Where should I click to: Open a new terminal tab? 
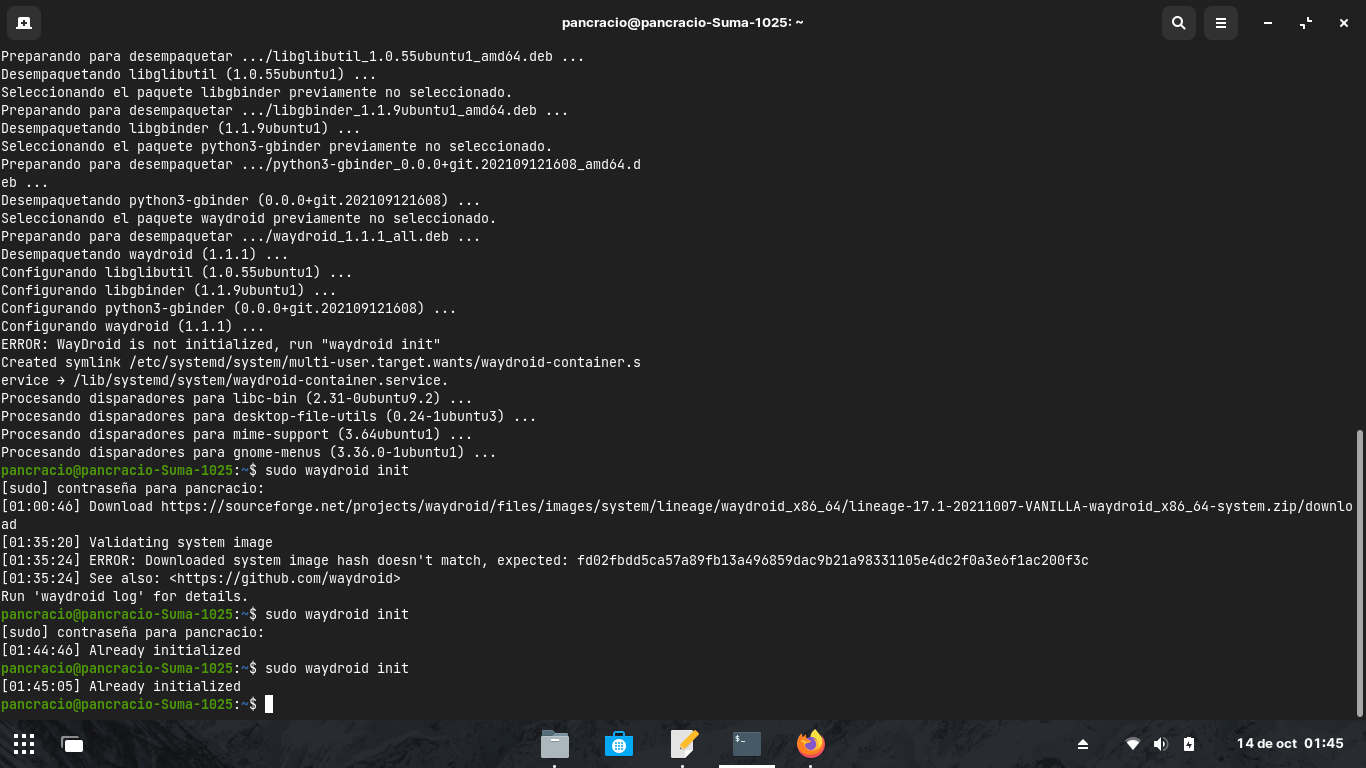[x=23, y=22]
